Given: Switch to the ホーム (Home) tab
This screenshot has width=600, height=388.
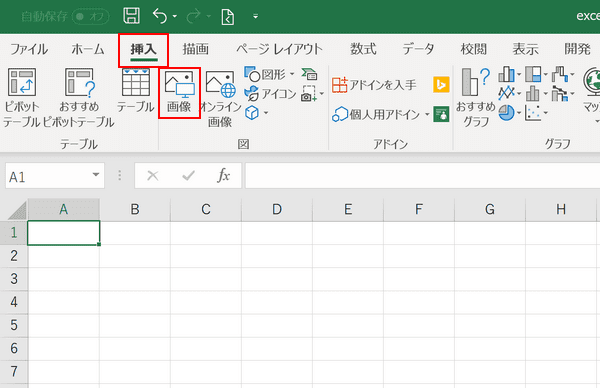Looking at the screenshot, I should pyautogui.click(x=88, y=49).
